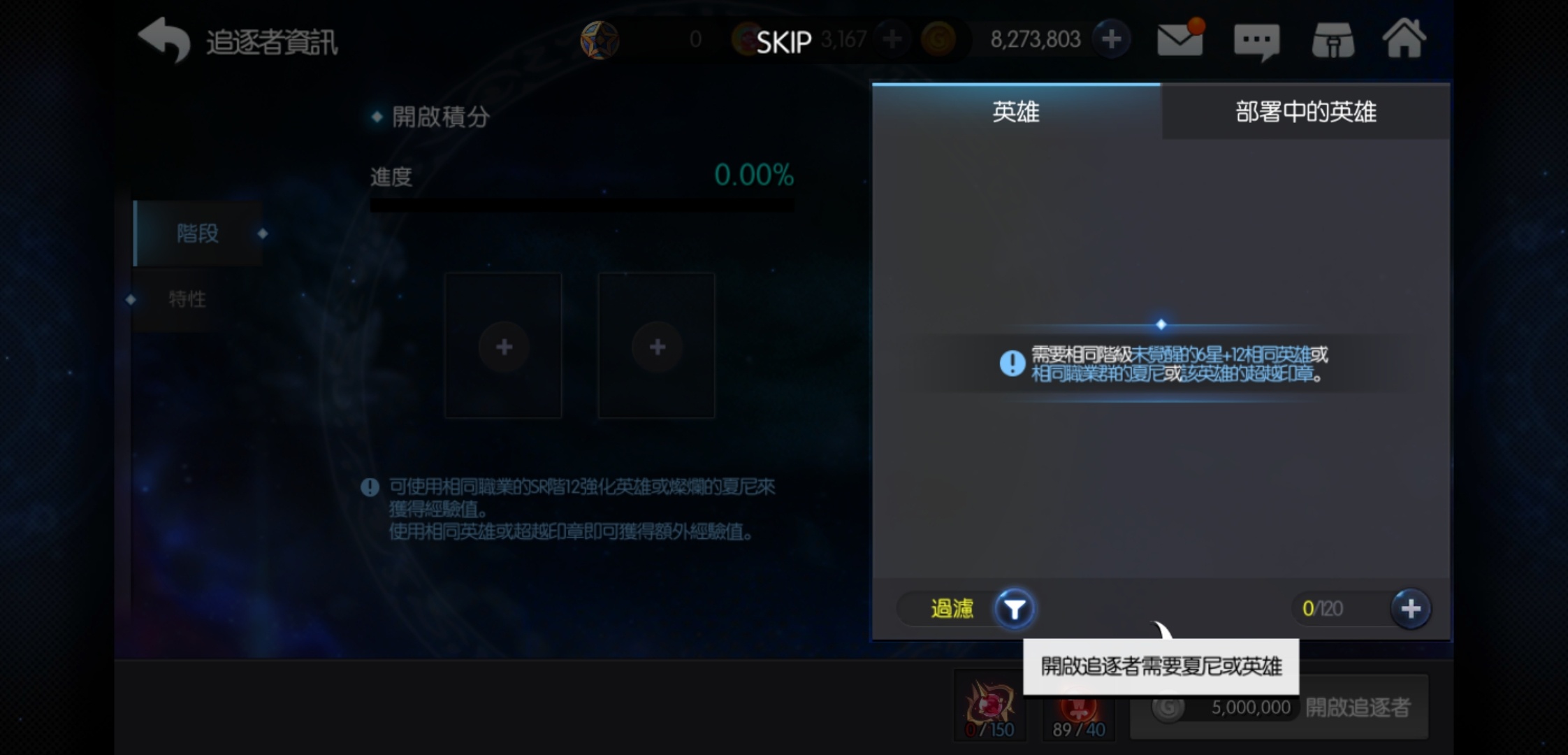
Task: Switch to the 英雄 tab
Action: (1016, 112)
